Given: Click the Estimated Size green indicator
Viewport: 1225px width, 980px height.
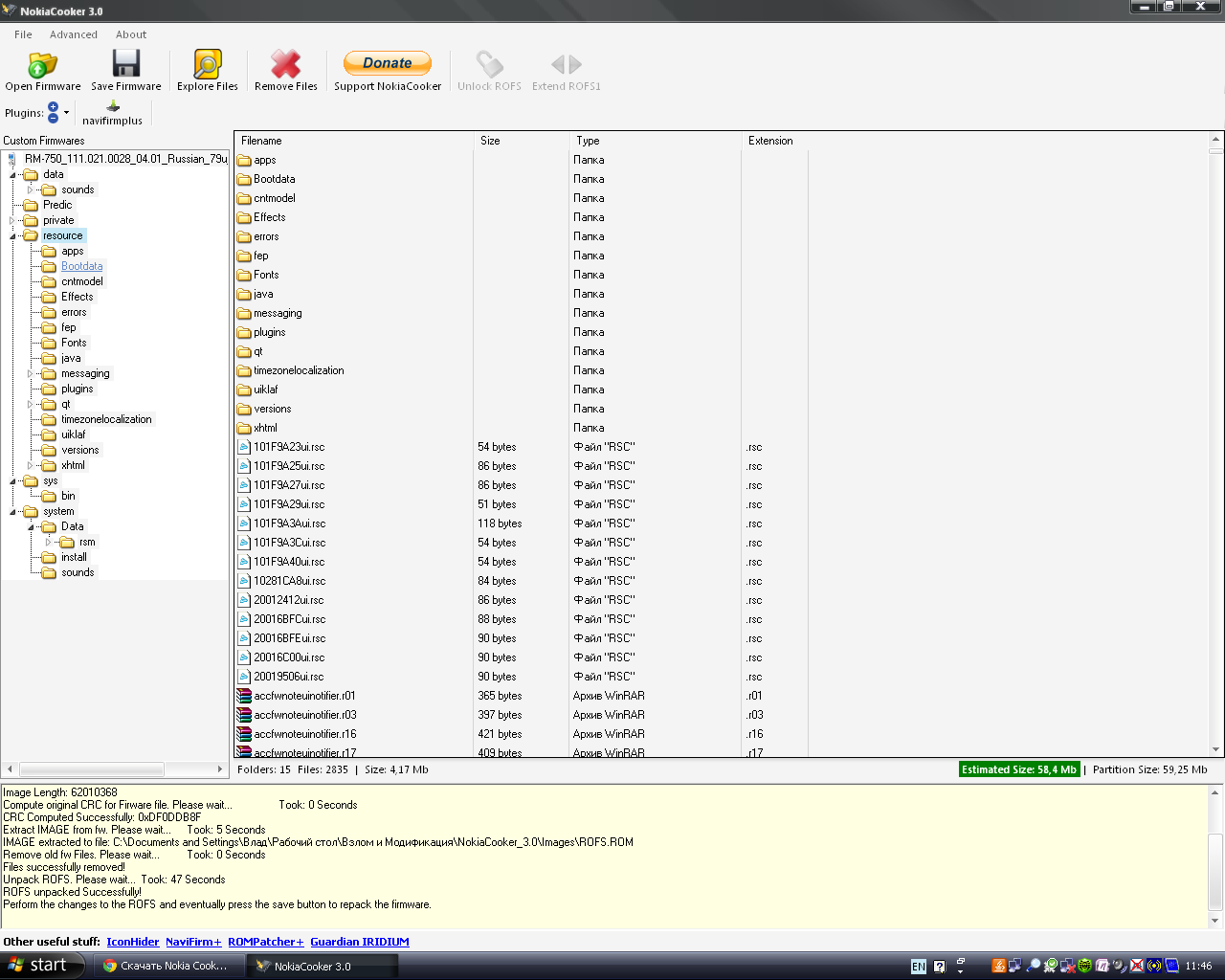Looking at the screenshot, I should pyautogui.click(x=1019, y=769).
